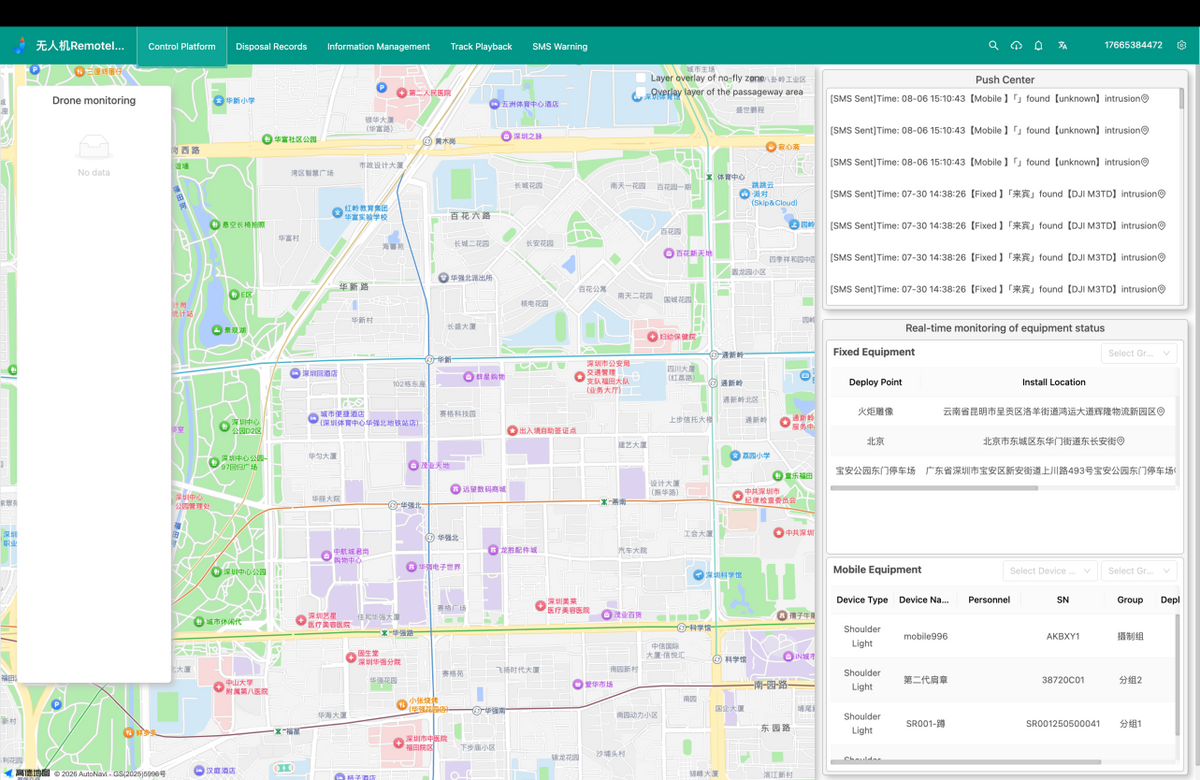1200x780 pixels.
Task: Click 华新 subway station icon
Action: coord(429,359)
